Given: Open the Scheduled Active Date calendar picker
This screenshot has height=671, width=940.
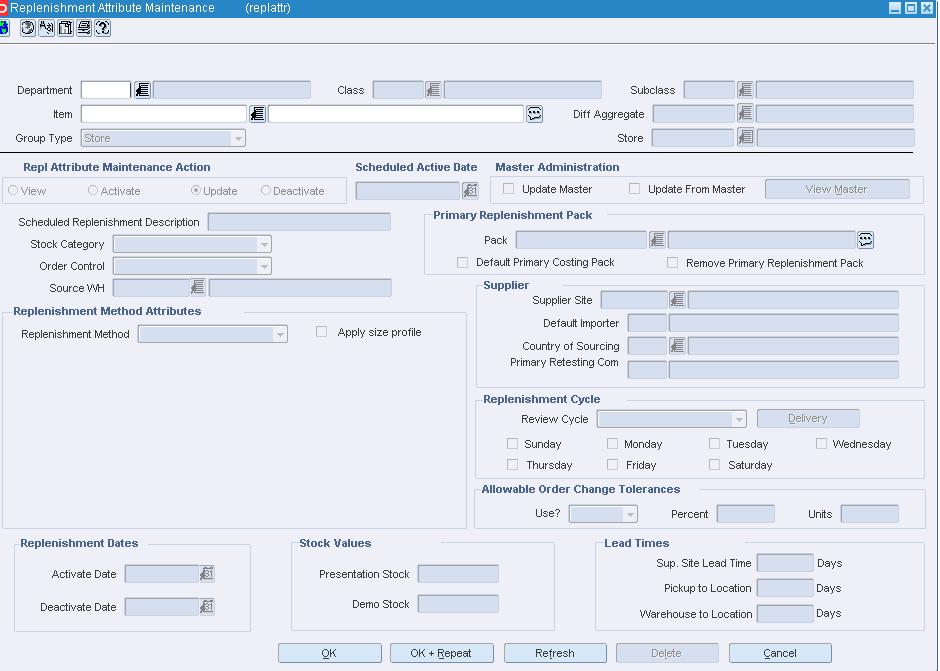Looking at the screenshot, I should click(470, 190).
